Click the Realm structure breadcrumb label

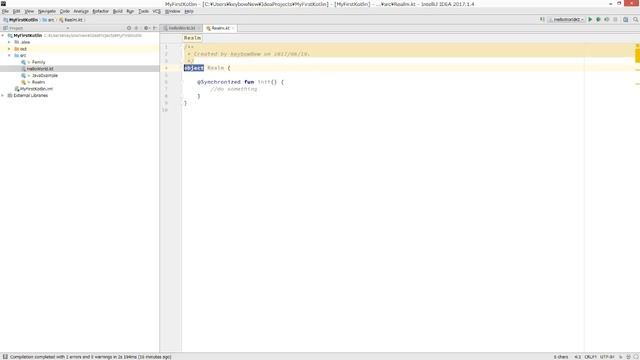(x=192, y=38)
